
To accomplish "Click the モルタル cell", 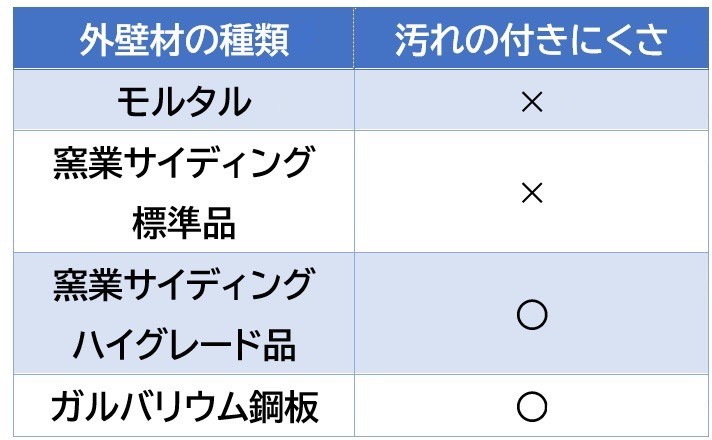I will [185, 103].
